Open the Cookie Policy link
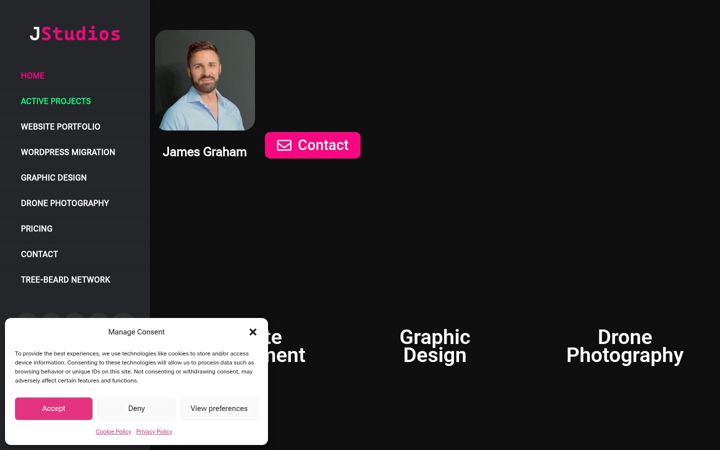Image resolution: width=720 pixels, height=450 pixels. [x=113, y=432]
